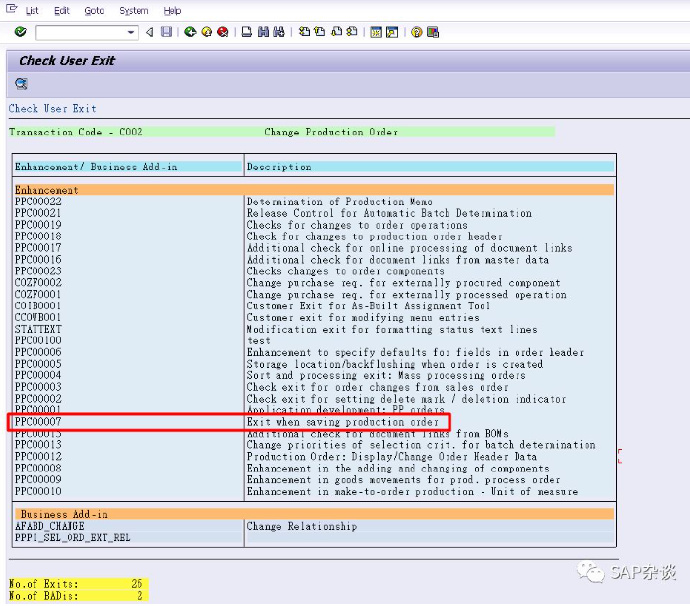
Task: Open the Customize Local Layout icon
Action: coord(433,32)
